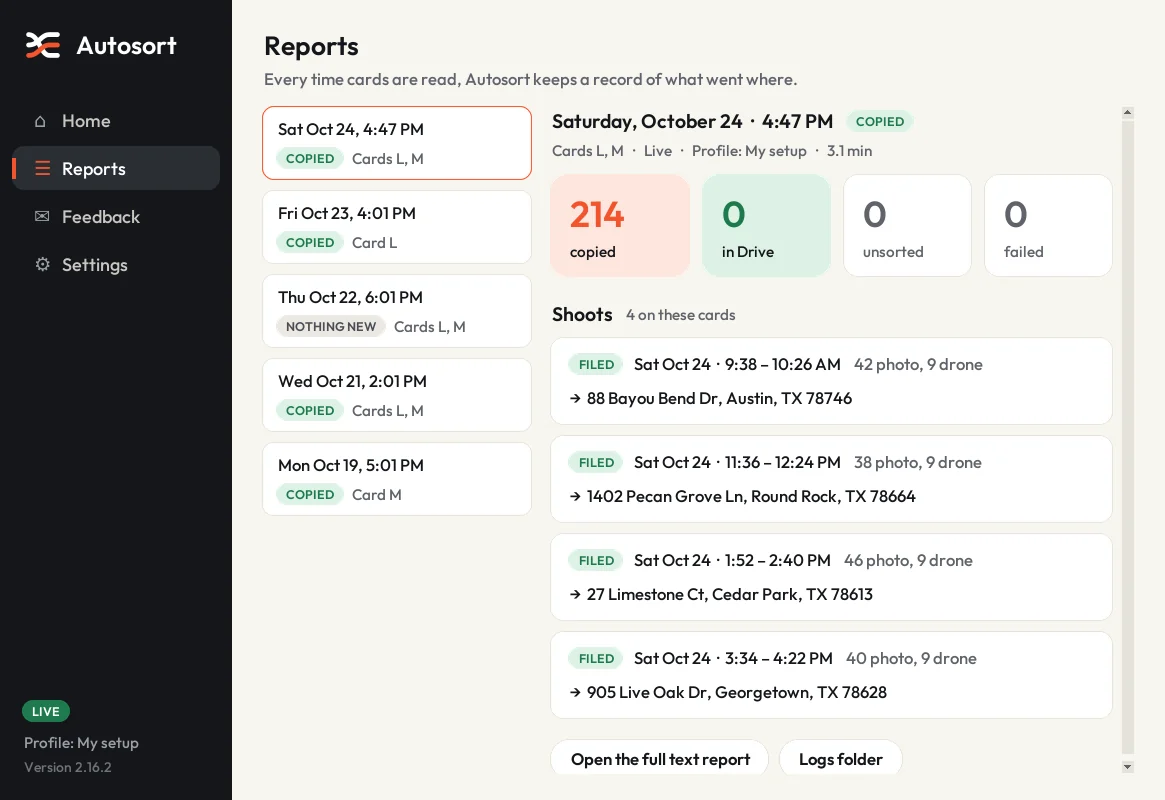Open the Wed Oct 21, 2:01 PM report
Viewport: 1165px width, 800px height.
[x=397, y=394]
